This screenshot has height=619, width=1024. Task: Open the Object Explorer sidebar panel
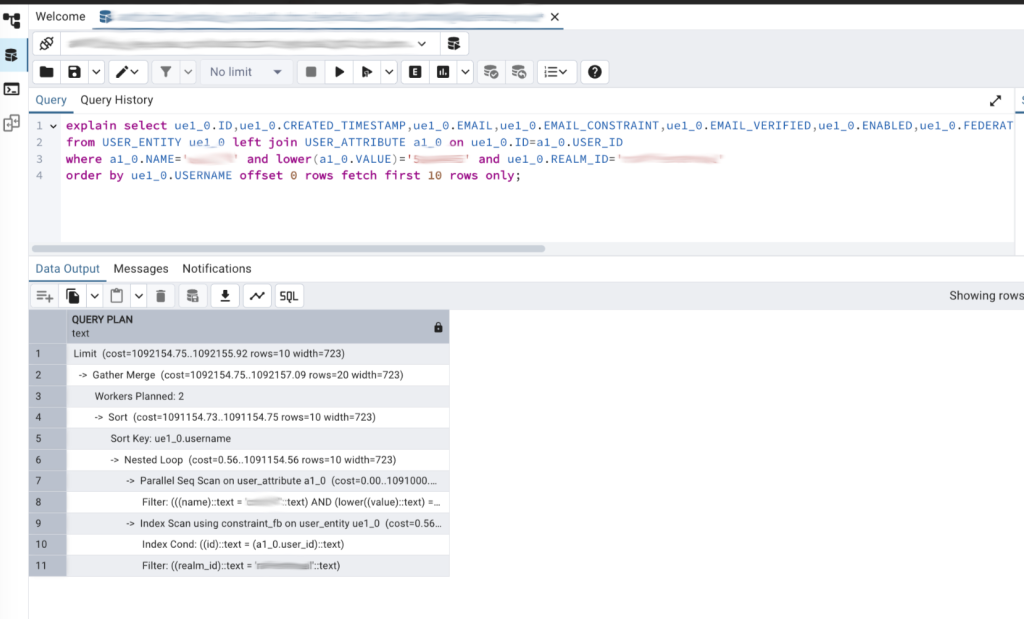coord(12,20)
